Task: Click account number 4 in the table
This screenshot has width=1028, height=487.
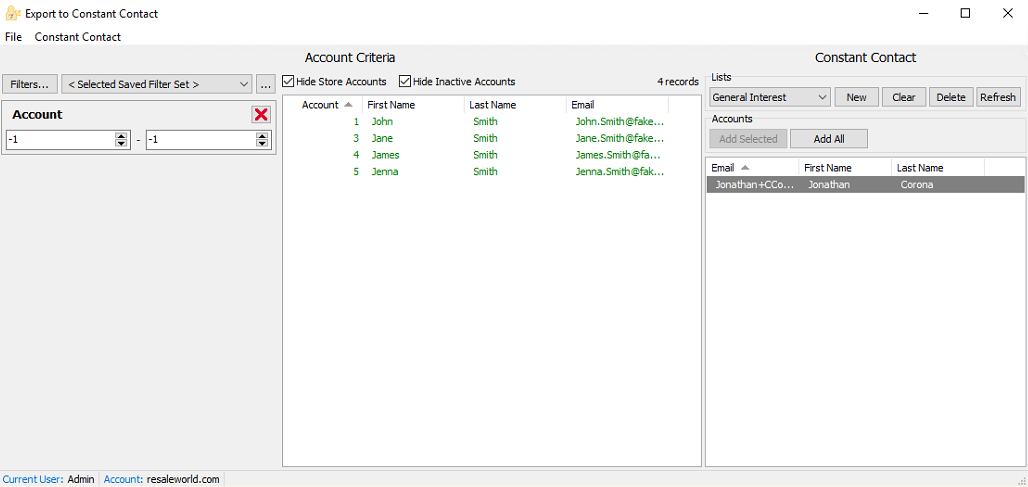Action: 356,155
